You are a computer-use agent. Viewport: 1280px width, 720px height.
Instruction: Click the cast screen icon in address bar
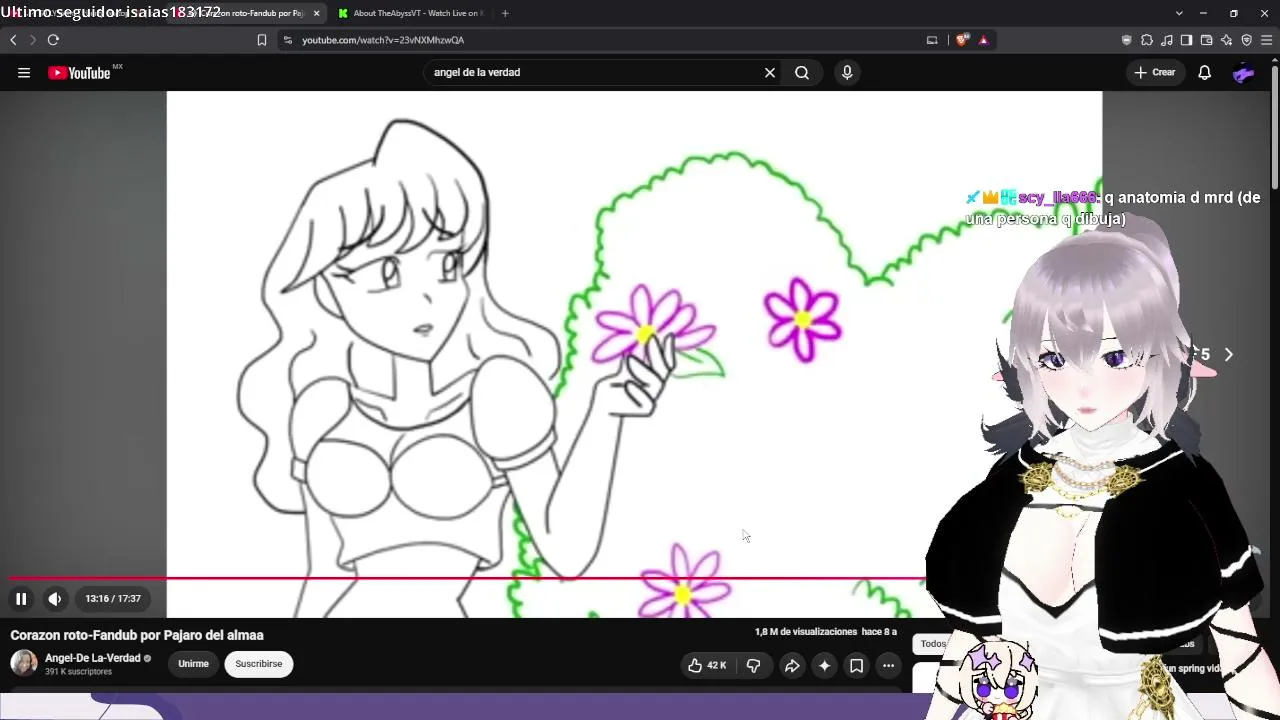click(932, 40)
